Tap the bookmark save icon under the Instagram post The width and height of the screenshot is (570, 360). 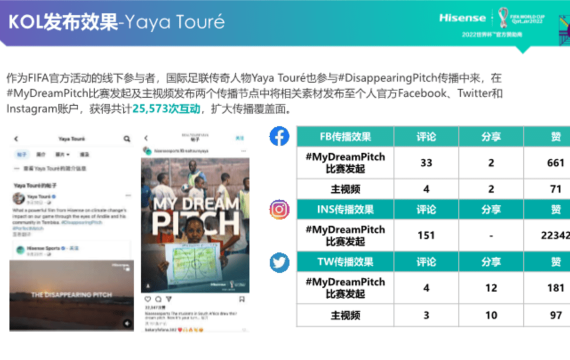pyautogui.click(x=242, y=299)
